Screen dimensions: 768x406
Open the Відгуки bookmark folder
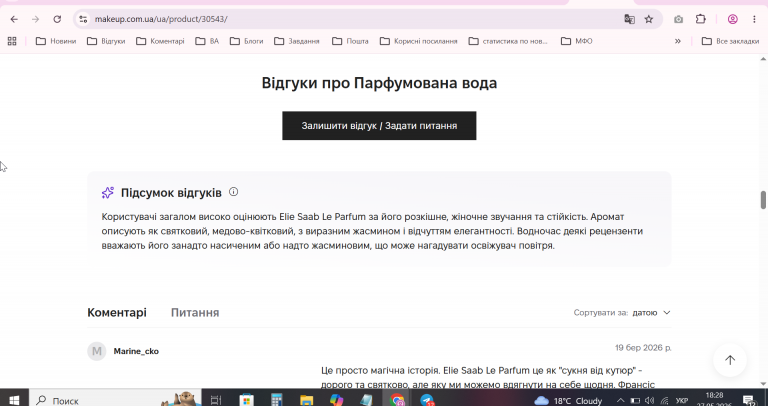coord(106,41)
